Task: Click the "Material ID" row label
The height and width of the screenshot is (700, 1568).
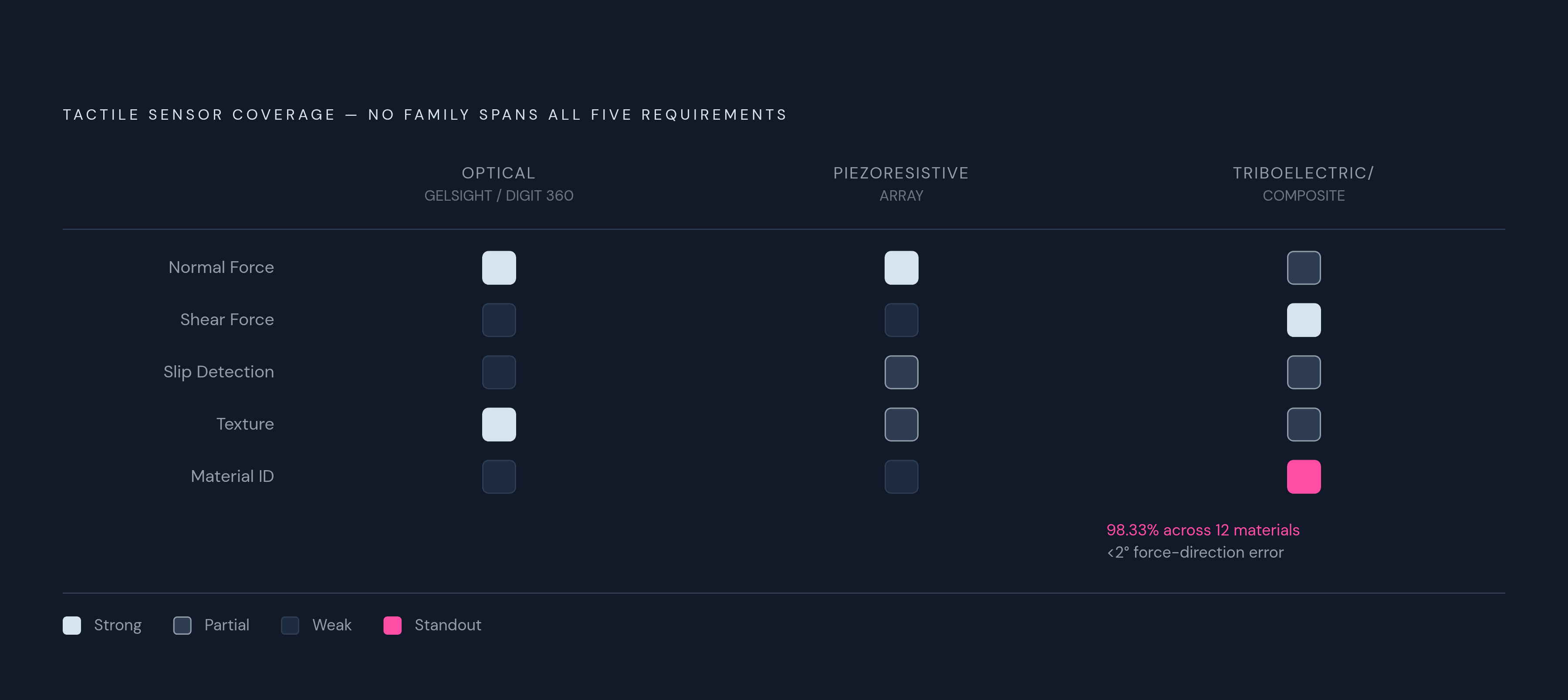Action: point(232,476)
